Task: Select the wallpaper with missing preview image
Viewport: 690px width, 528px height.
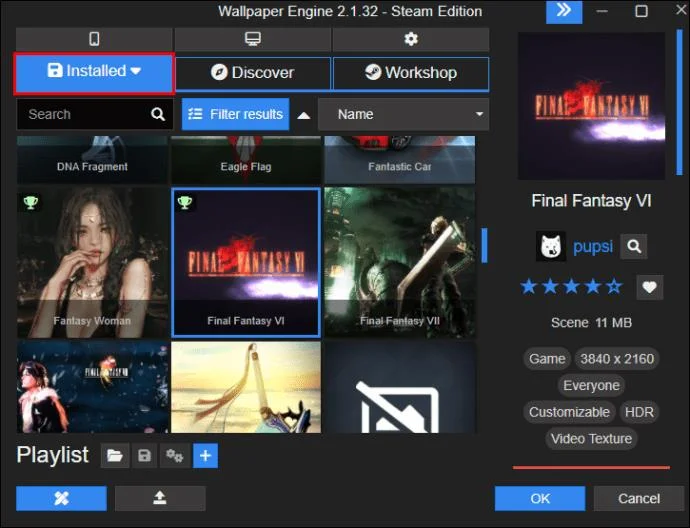Action: (400, 387)
